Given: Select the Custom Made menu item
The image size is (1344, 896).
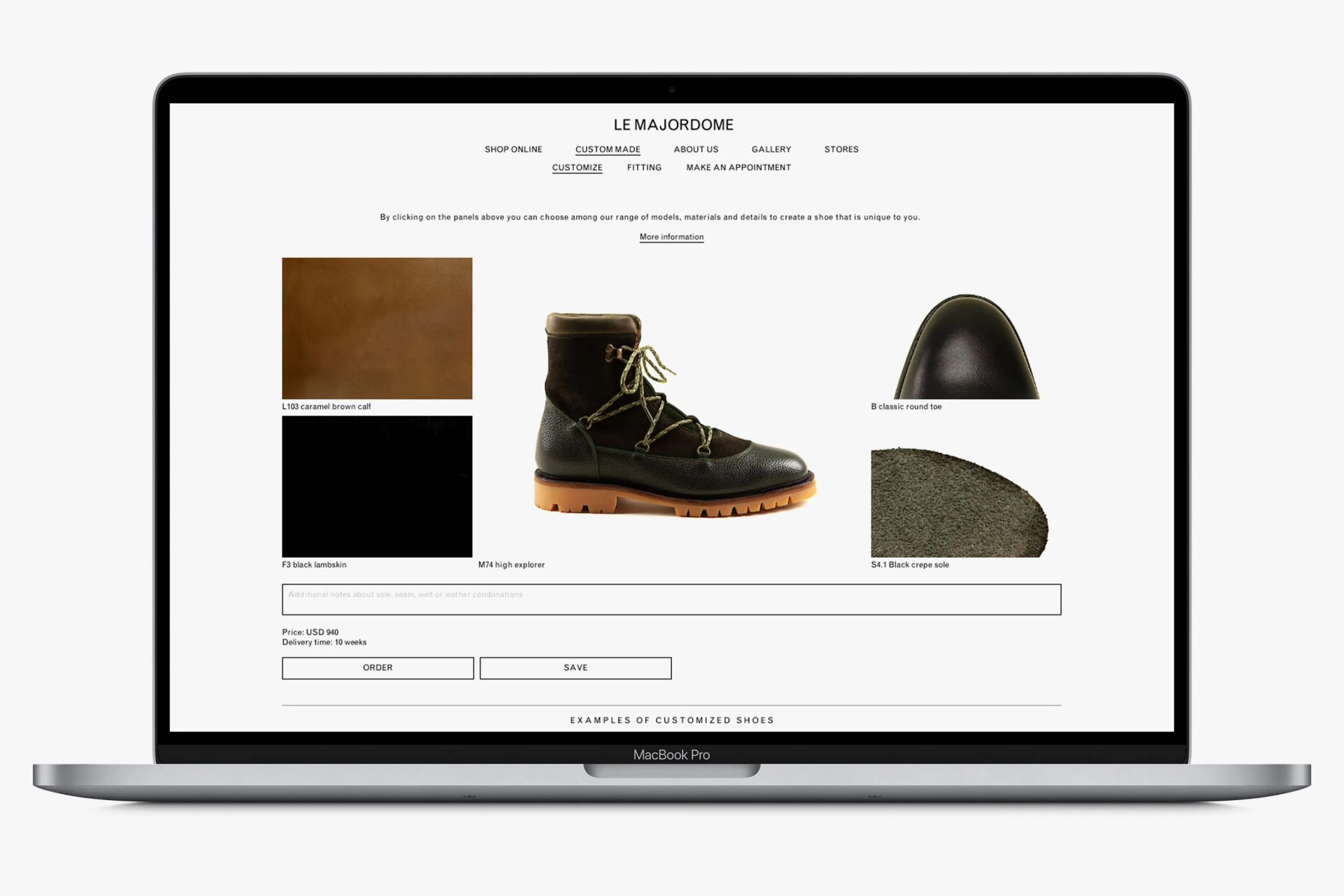Looking at the screenshot, I should pos(608,149).
